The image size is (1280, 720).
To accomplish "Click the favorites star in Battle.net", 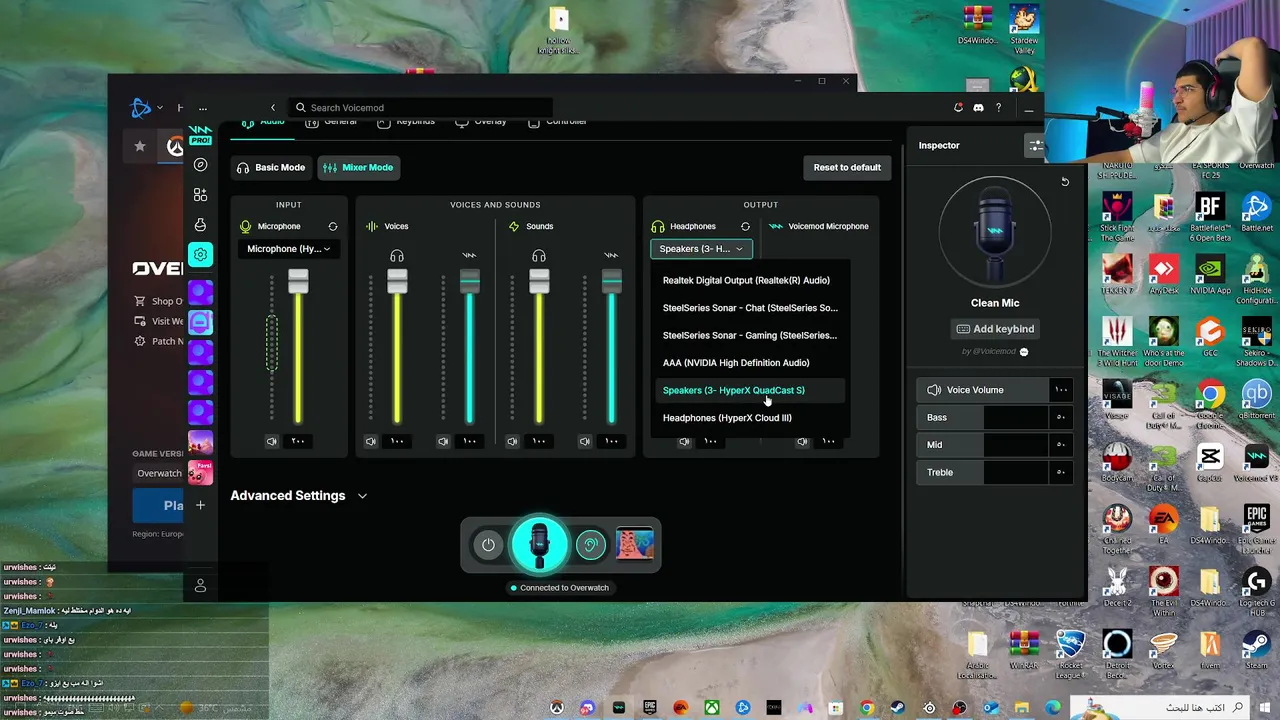I will [x=140, y=146].
